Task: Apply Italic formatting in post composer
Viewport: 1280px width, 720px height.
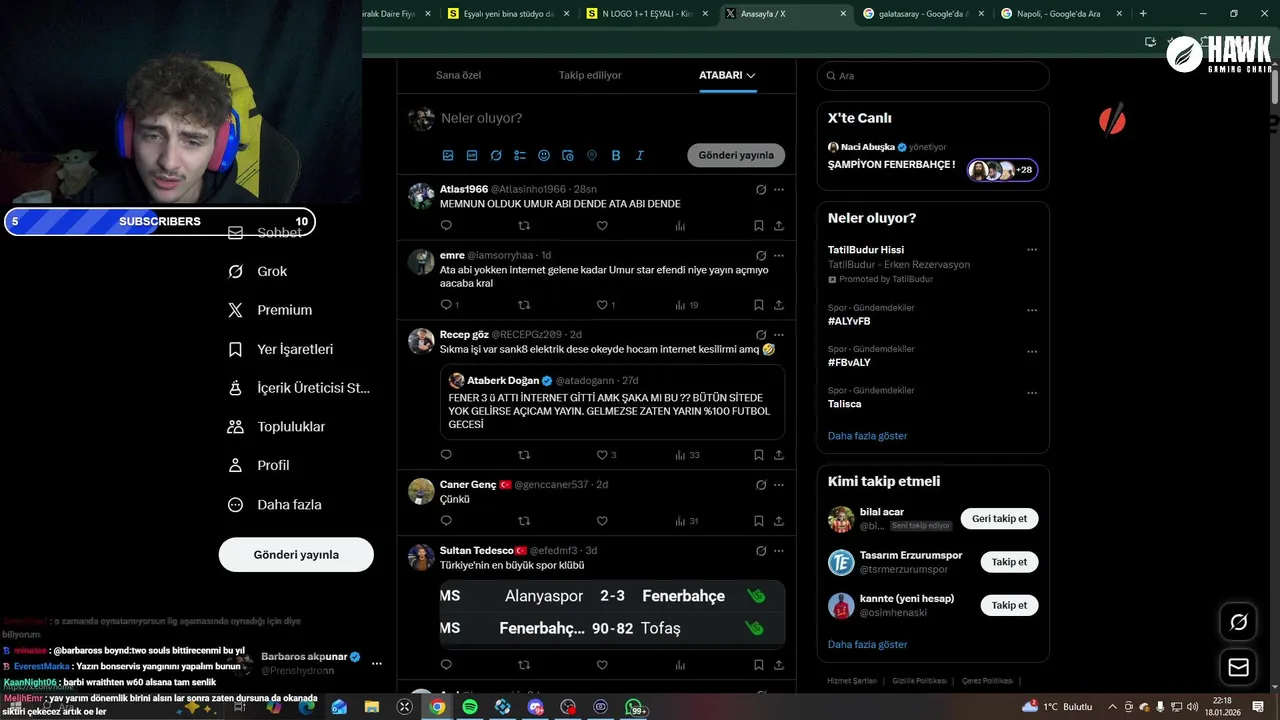Action: point(640,155)
